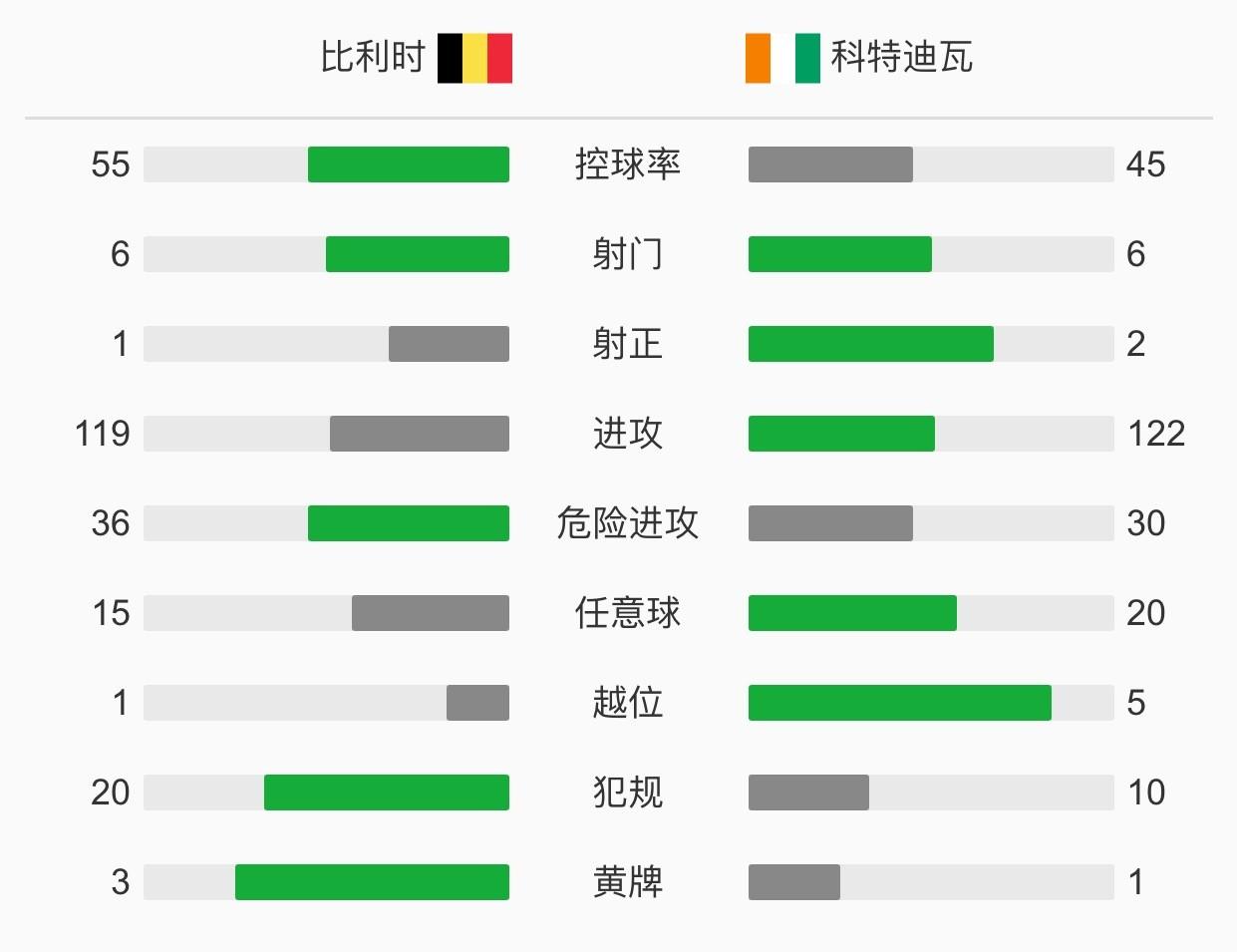Click Côte d'Ivoire's green 射正 bar
Viewport: 1237px width, 952px height.
click(x=871, y=344)
